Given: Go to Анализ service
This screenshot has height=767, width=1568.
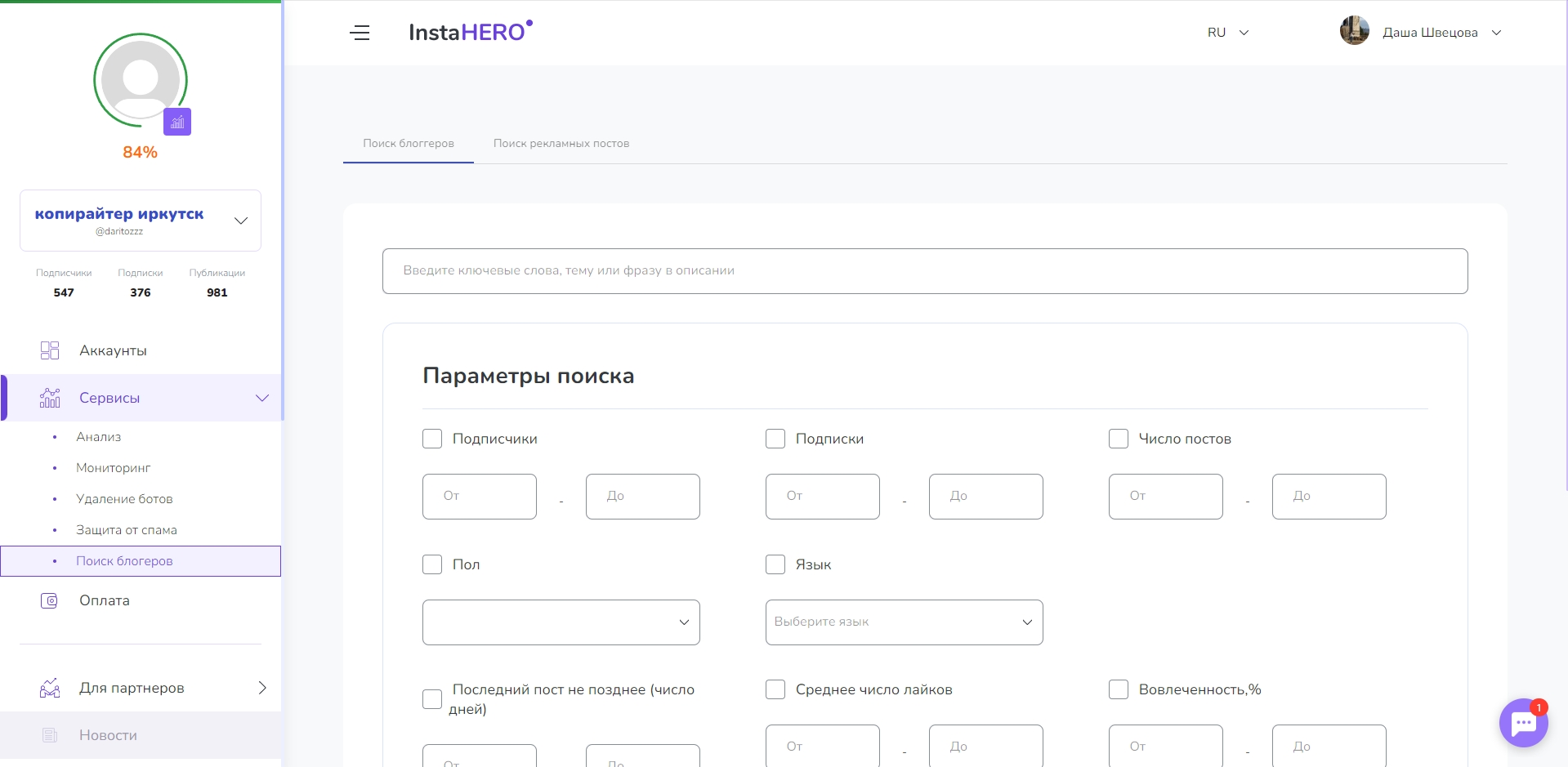Looking at the screenshot, I should coord(98,437).
